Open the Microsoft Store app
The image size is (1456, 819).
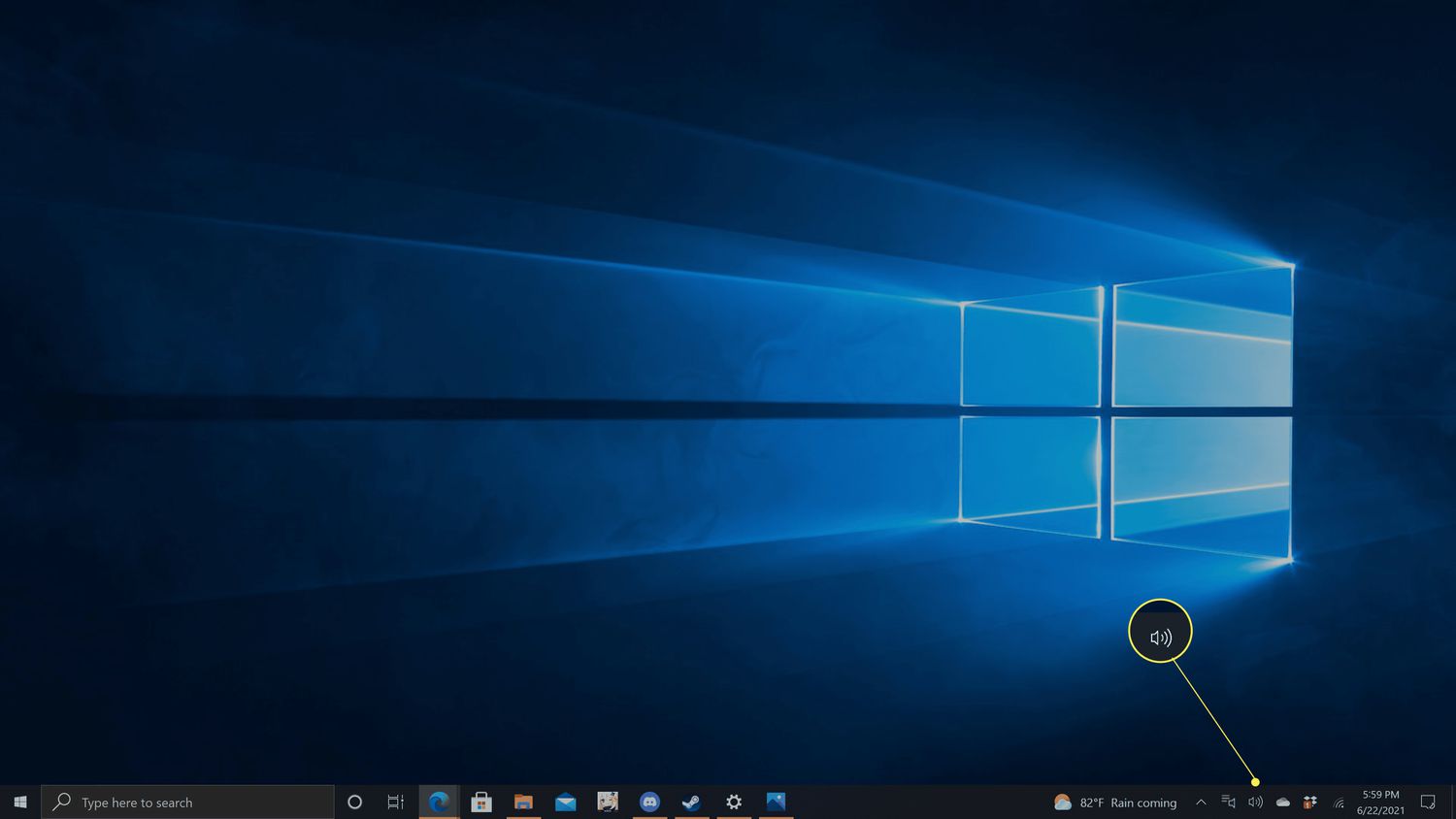click(x=480, y=803)
